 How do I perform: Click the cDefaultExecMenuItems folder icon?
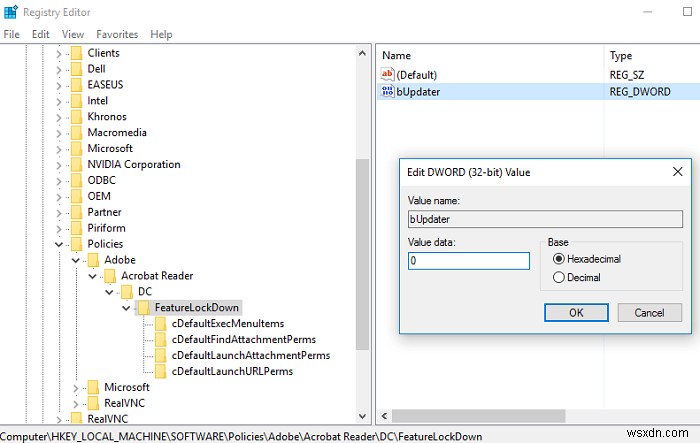[x=161, y=324]
